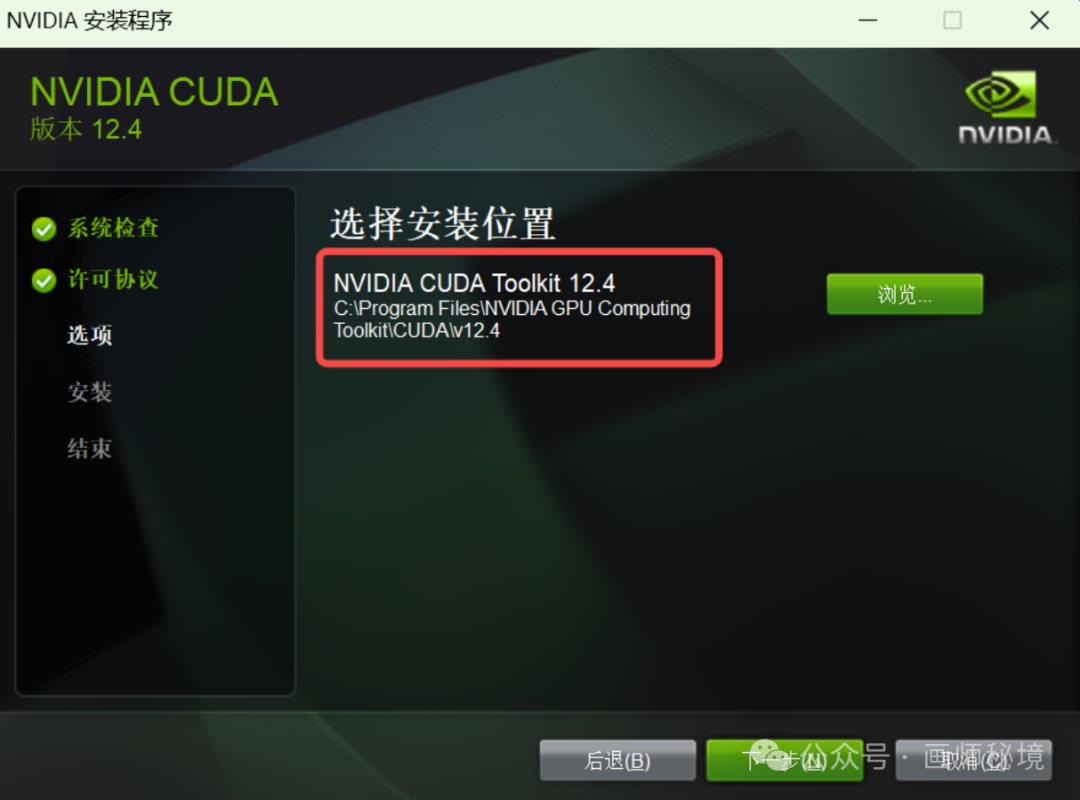Select the 选项 step in the sidebar
The image size is (1080, 800).
point(90,336)
